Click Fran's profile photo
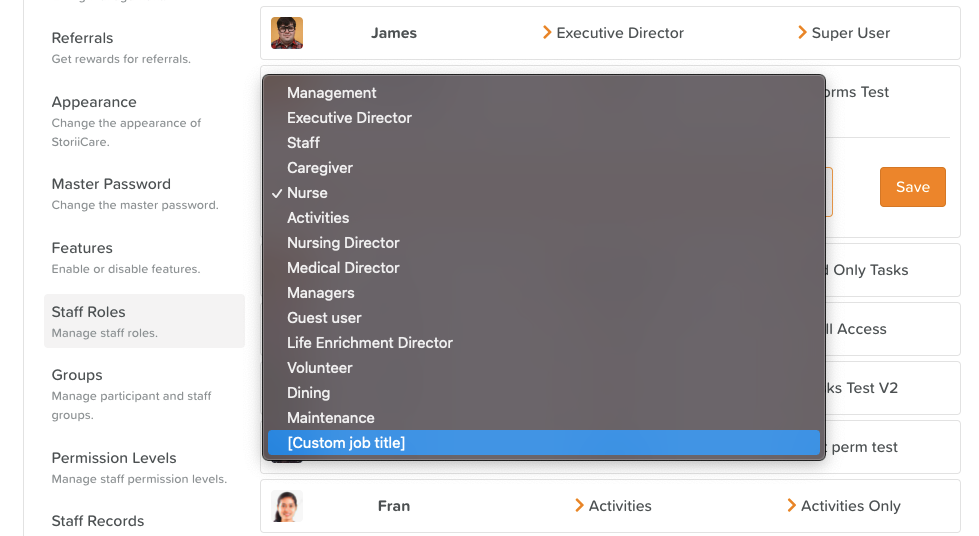979x536 pixels. click(x=287, y=506)
